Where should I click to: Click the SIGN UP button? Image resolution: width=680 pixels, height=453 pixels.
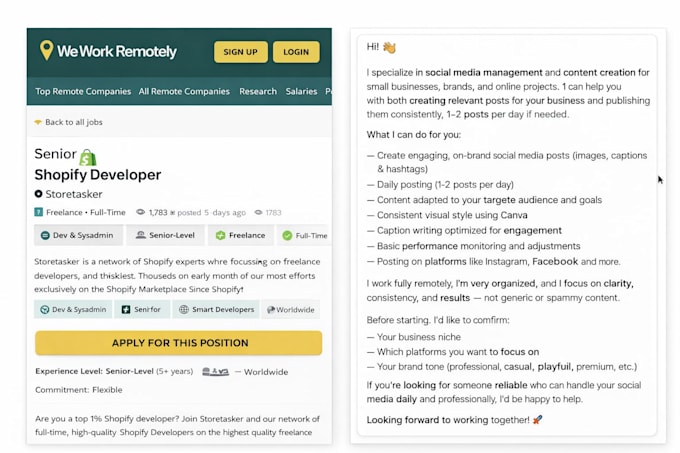pos(241,52)
